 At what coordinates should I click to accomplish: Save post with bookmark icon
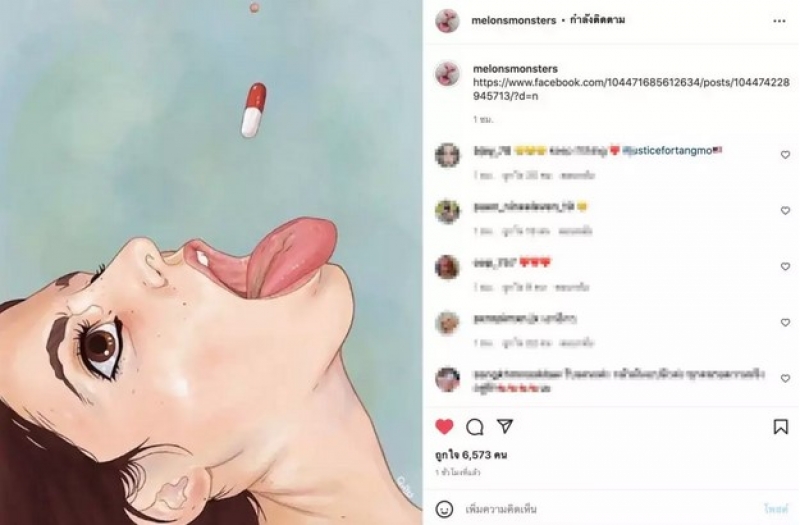coord(781,427)
